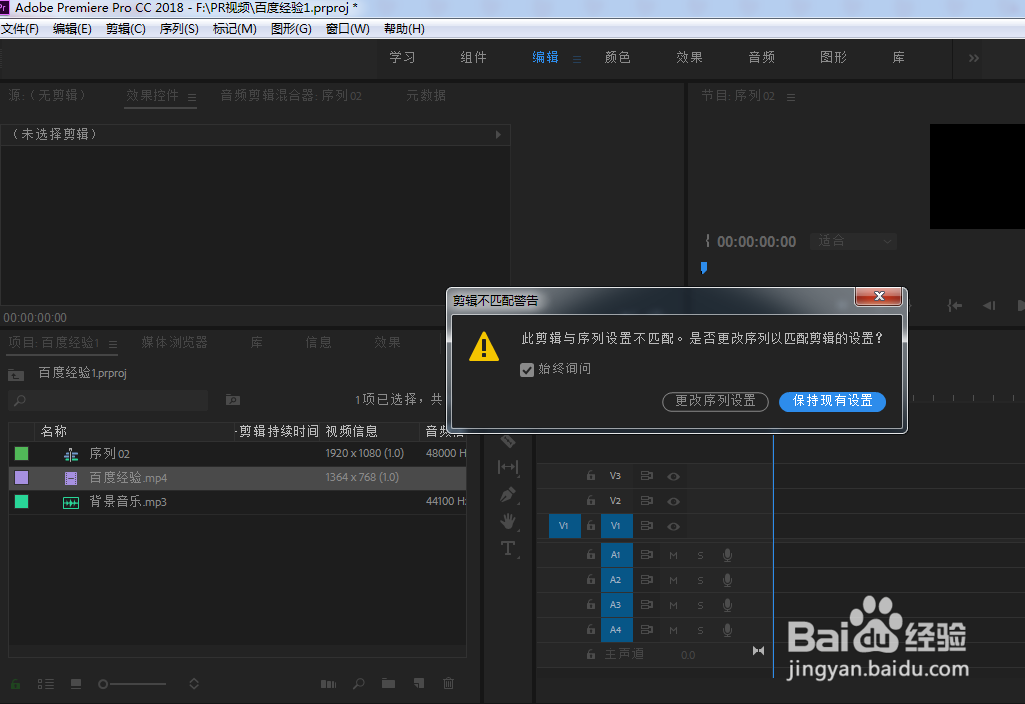
Task: Click the expand icon on master track row
Action: coord(758,651)
